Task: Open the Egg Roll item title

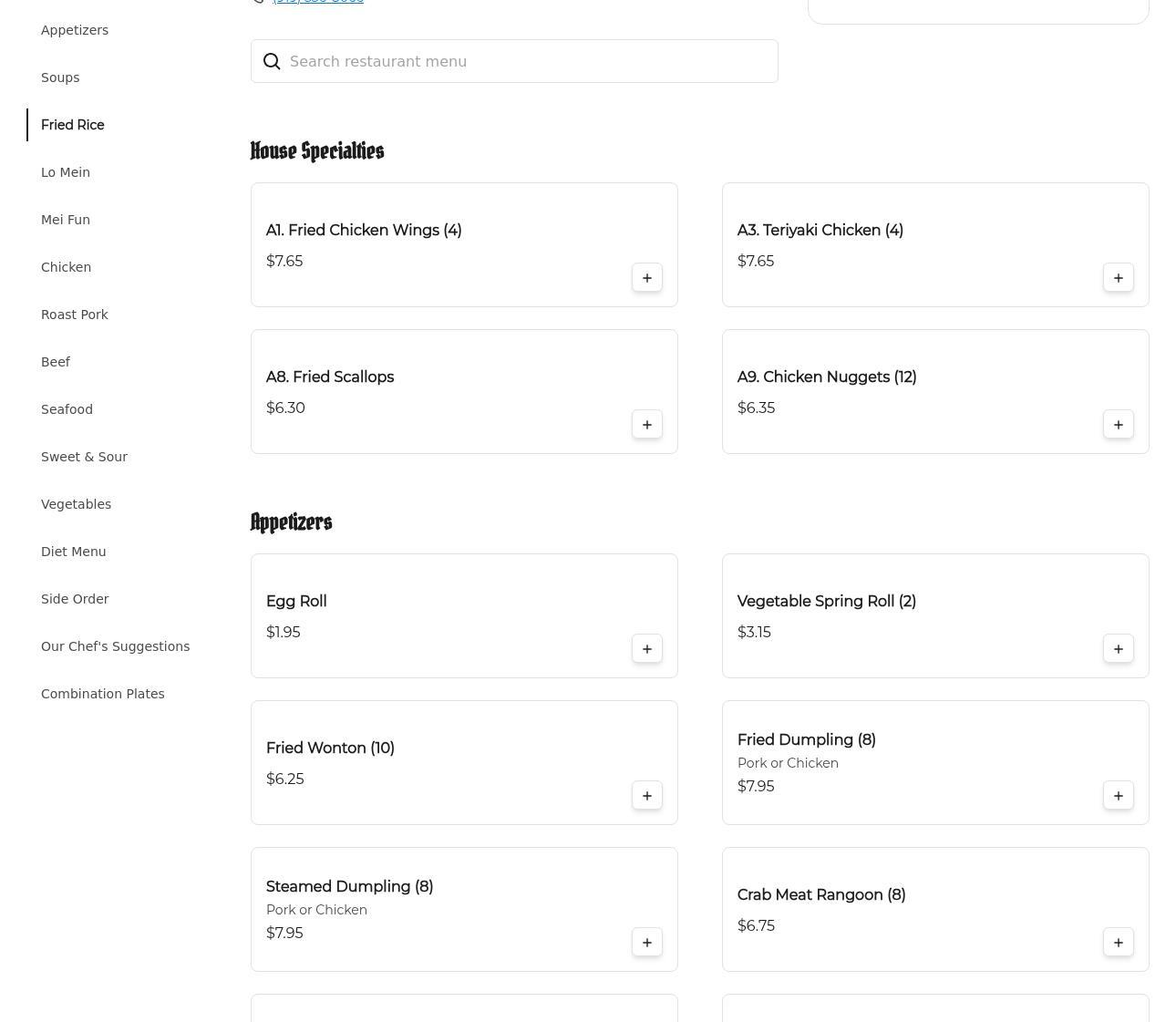Action: click(296, 602)
